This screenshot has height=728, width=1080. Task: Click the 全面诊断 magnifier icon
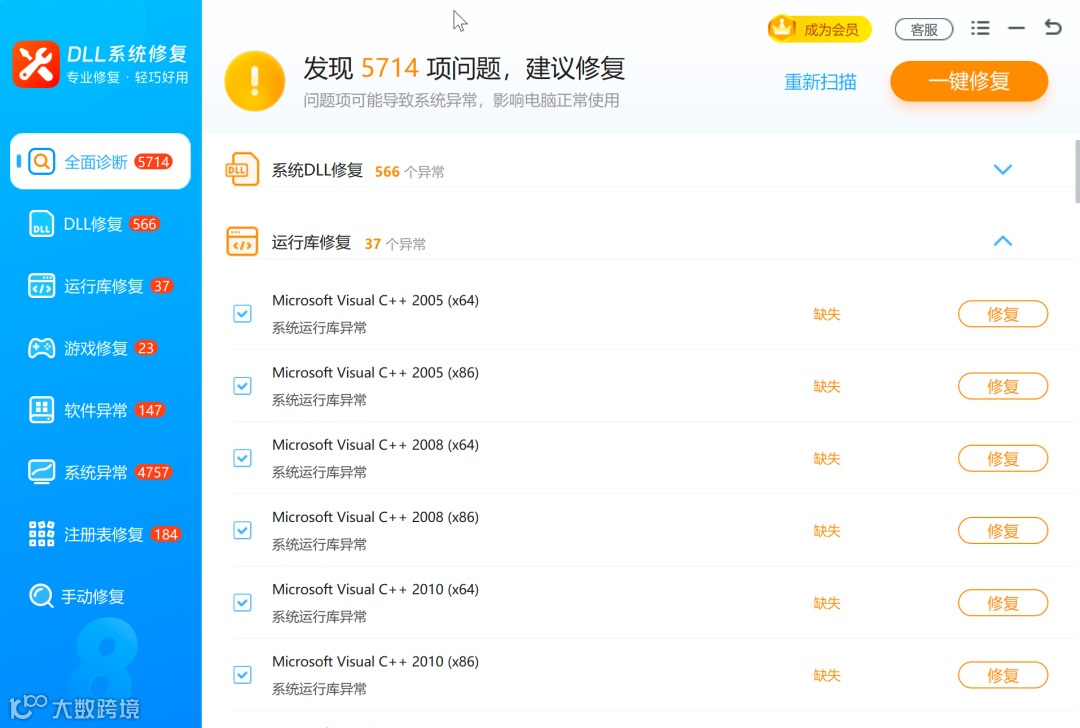(x=41, y=162)
